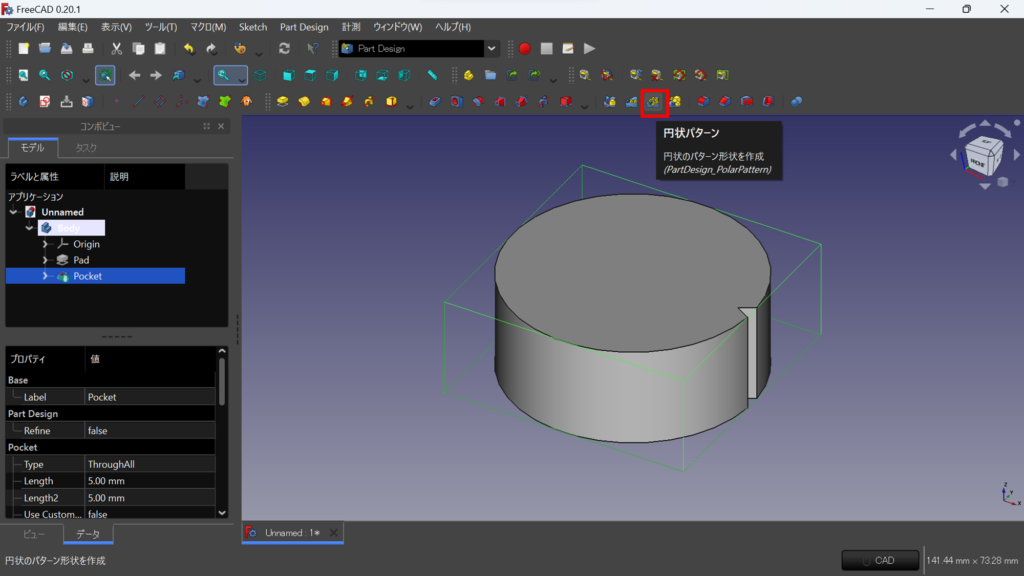Click the Execute macro play button
Viewport: 1024px width, 576px height.
(x=589, y=48)
